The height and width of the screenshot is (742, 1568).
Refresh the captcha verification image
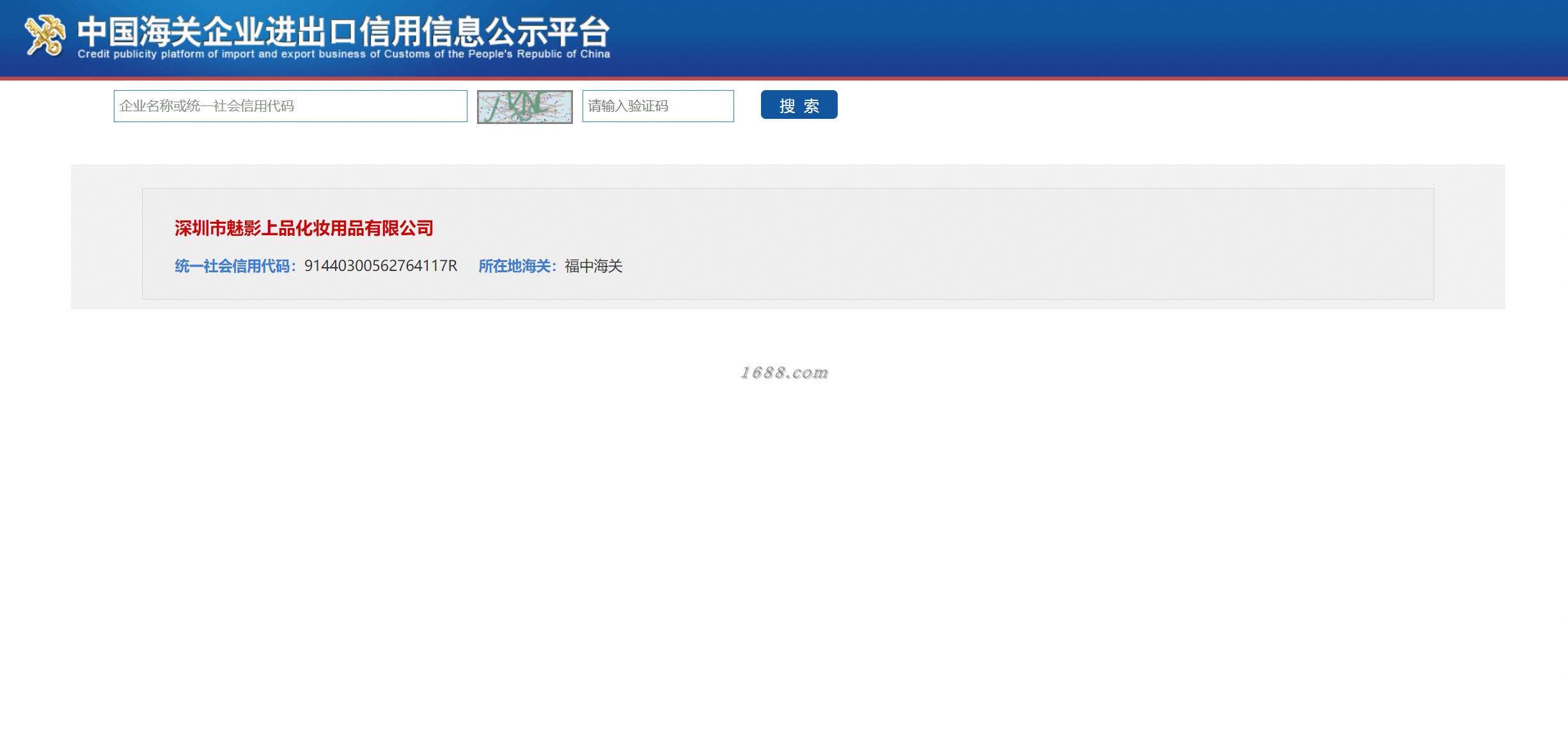[x=524, y=107]
